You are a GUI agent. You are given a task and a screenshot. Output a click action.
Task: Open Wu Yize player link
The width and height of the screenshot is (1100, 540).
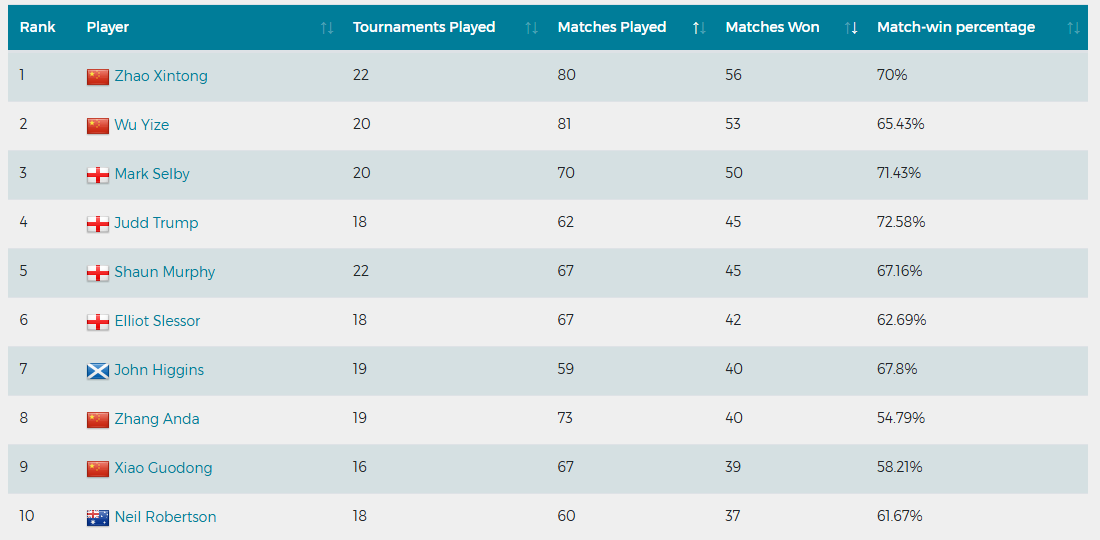click(142, 125)
